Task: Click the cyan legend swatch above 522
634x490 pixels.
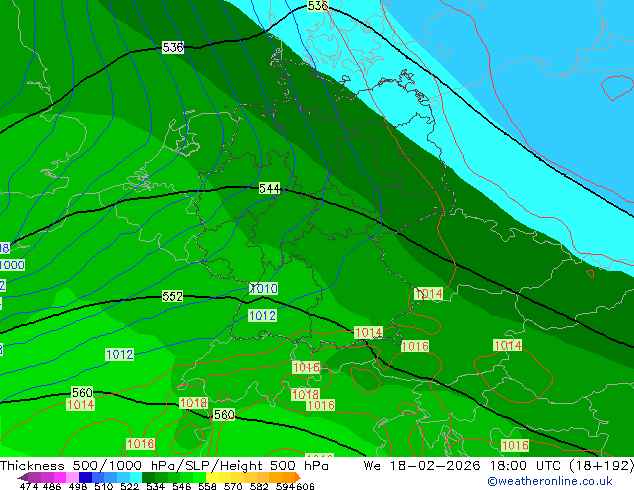Action: click(x=136, y=477)
